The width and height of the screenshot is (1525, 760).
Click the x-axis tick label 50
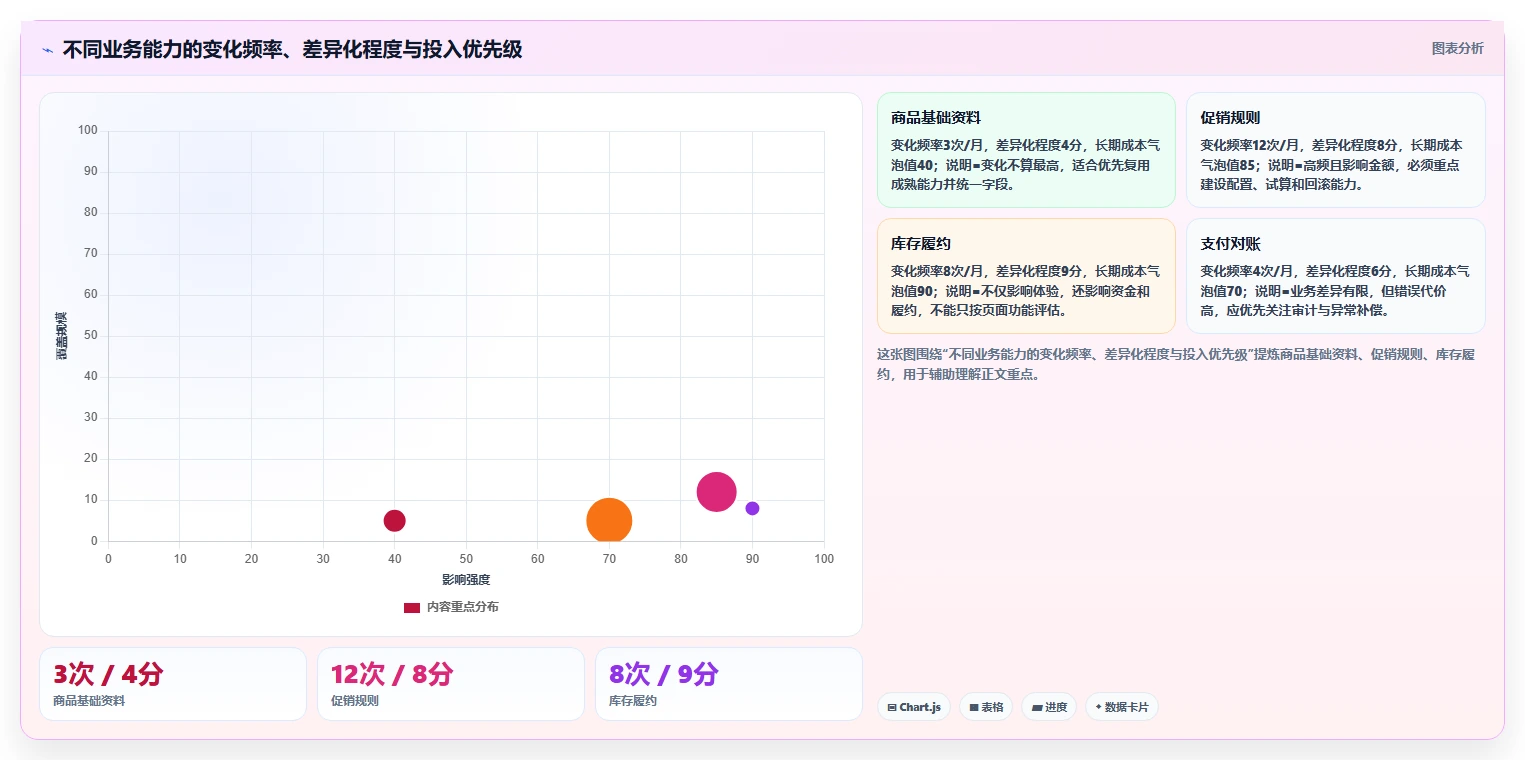coord(466,558)
